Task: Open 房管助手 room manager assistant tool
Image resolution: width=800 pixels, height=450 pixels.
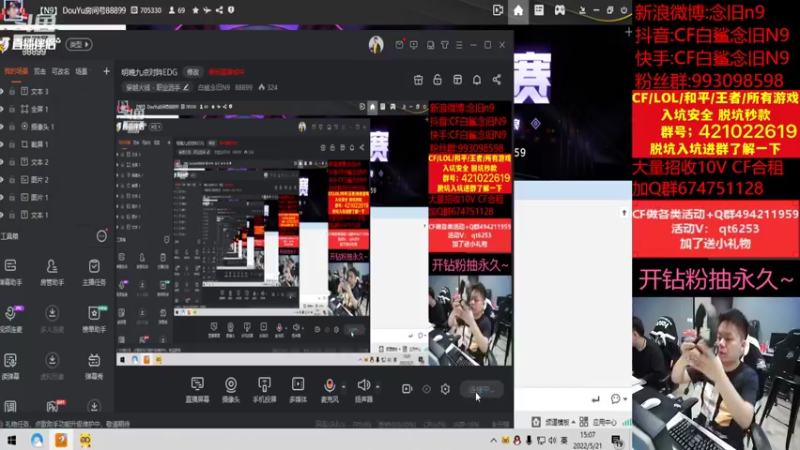Action: 52,271
